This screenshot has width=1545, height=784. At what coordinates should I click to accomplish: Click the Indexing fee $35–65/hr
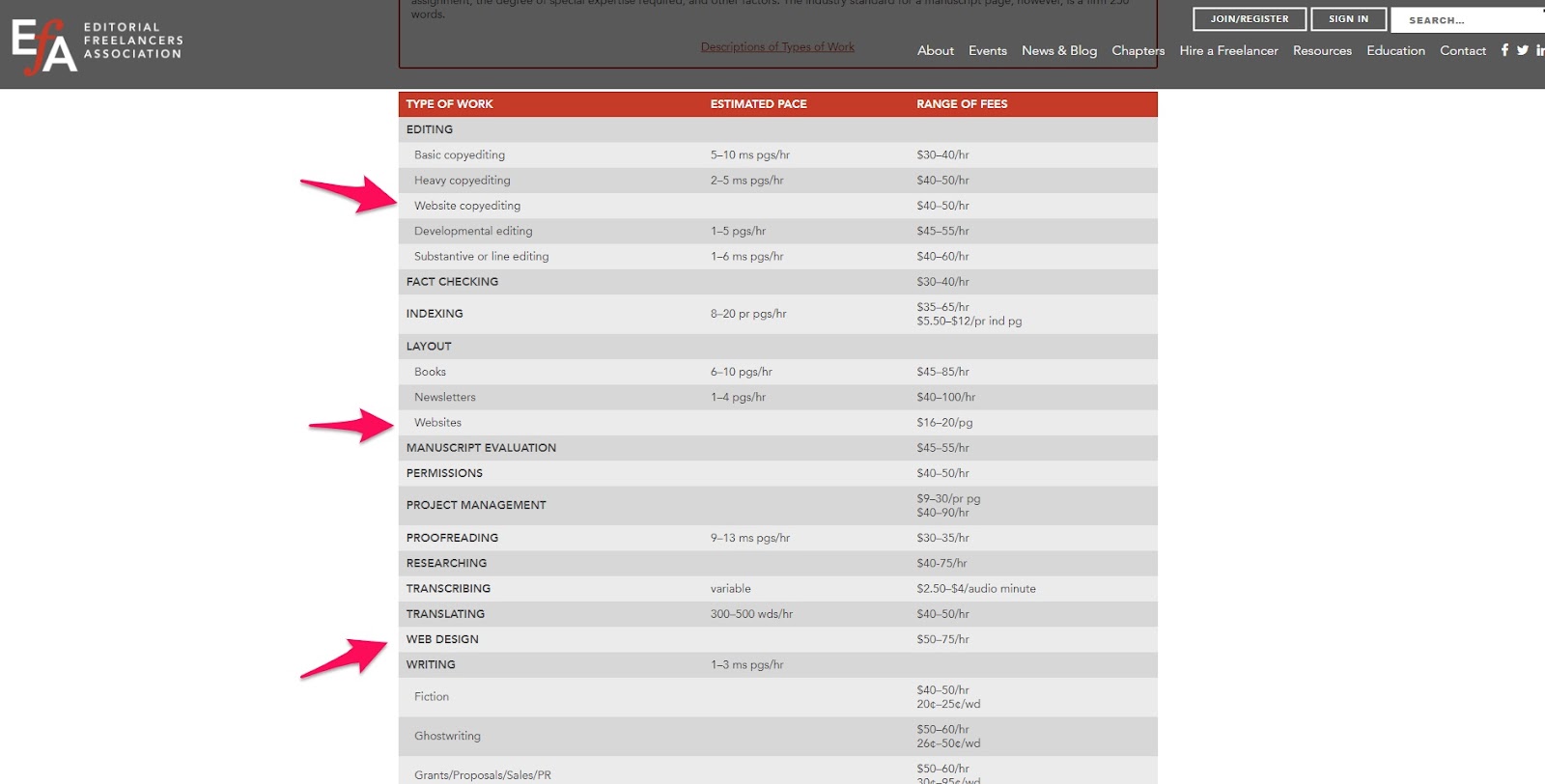943,307
